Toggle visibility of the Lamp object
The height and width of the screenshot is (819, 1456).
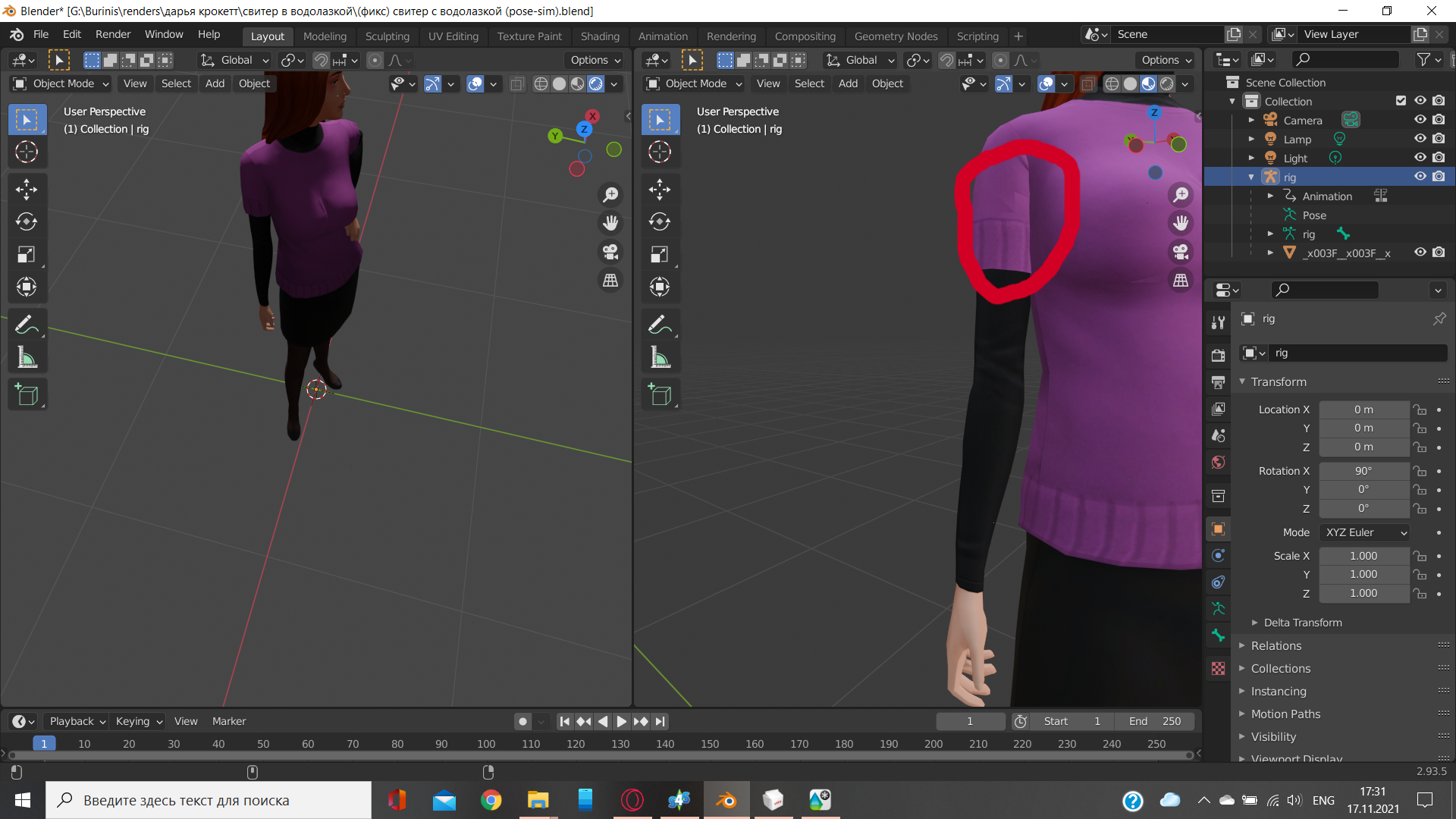point(1420,139)
